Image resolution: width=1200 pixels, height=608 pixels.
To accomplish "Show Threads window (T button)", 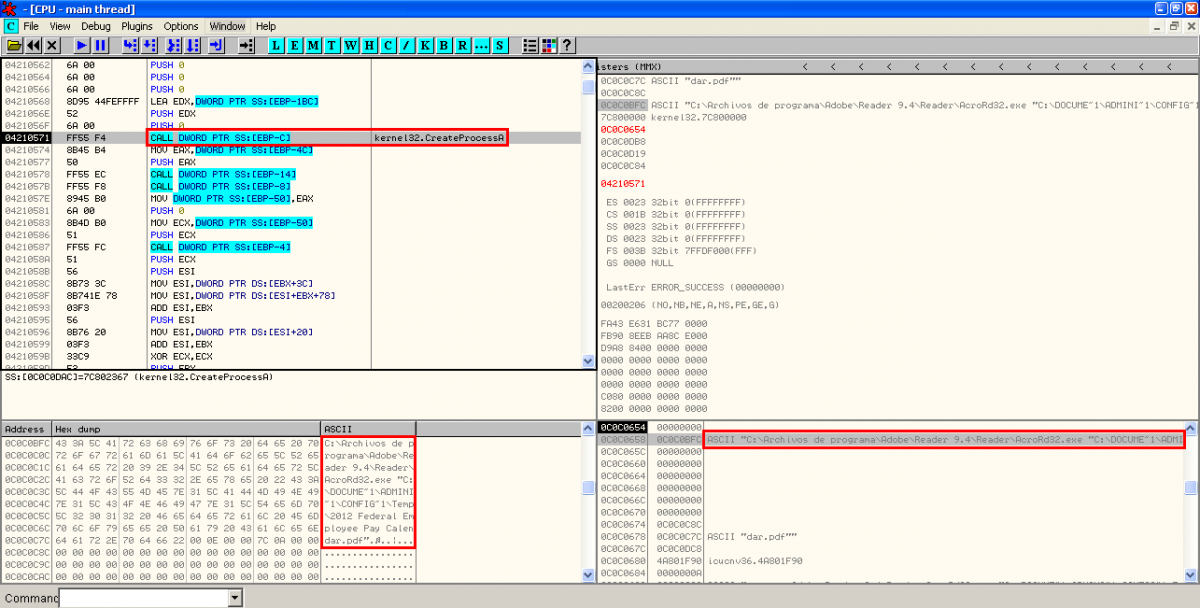I will [332, 46].
